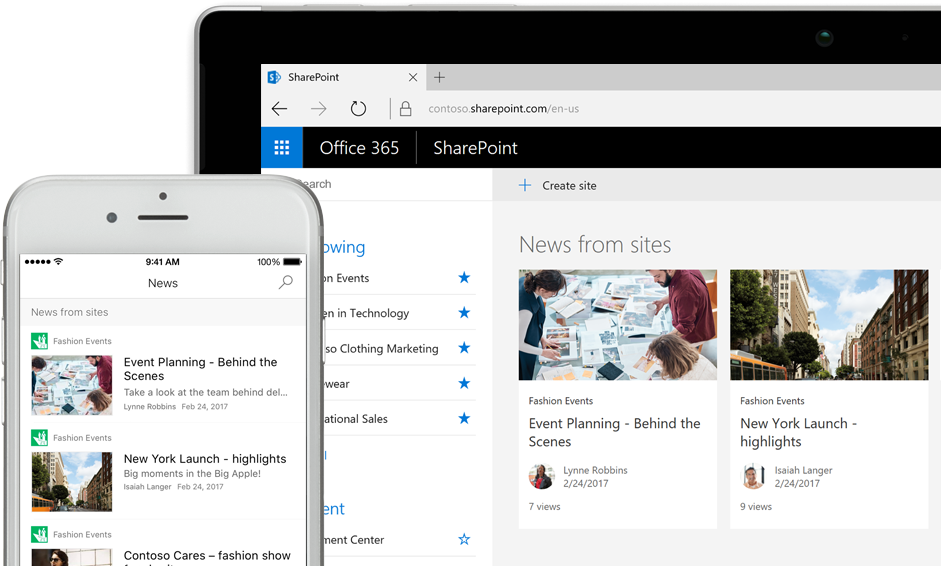941x566 pixels.
Task: Tap Event Planning thumbnail on phone
Action: (x=72, y=385)
